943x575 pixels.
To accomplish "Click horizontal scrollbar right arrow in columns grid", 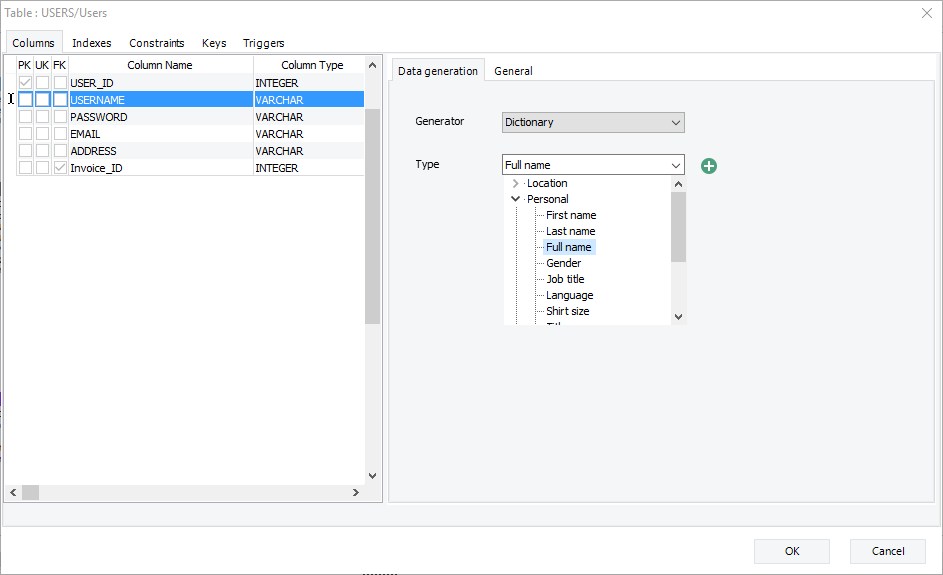I will pyautogui.click(x=355, y=493).
